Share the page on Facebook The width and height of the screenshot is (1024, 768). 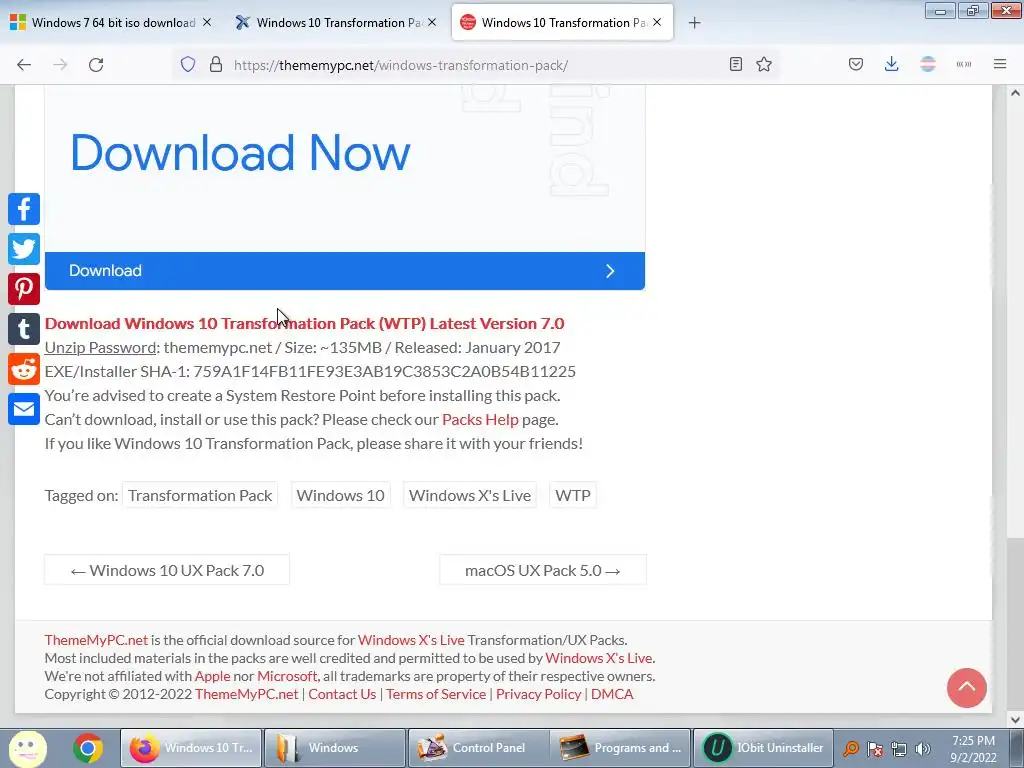[24, 209]
